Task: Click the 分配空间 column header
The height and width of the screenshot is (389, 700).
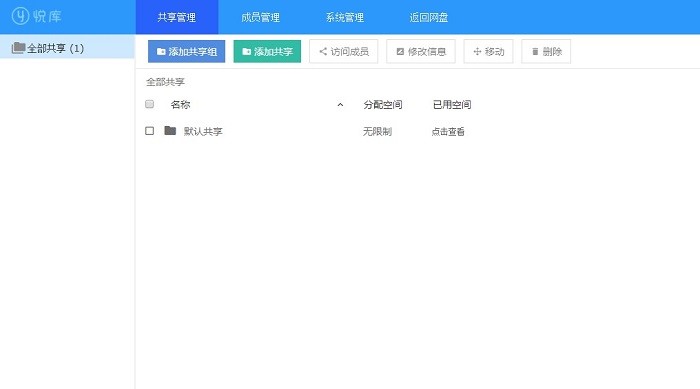Action: pyautogui.click(x=383, y=105)
